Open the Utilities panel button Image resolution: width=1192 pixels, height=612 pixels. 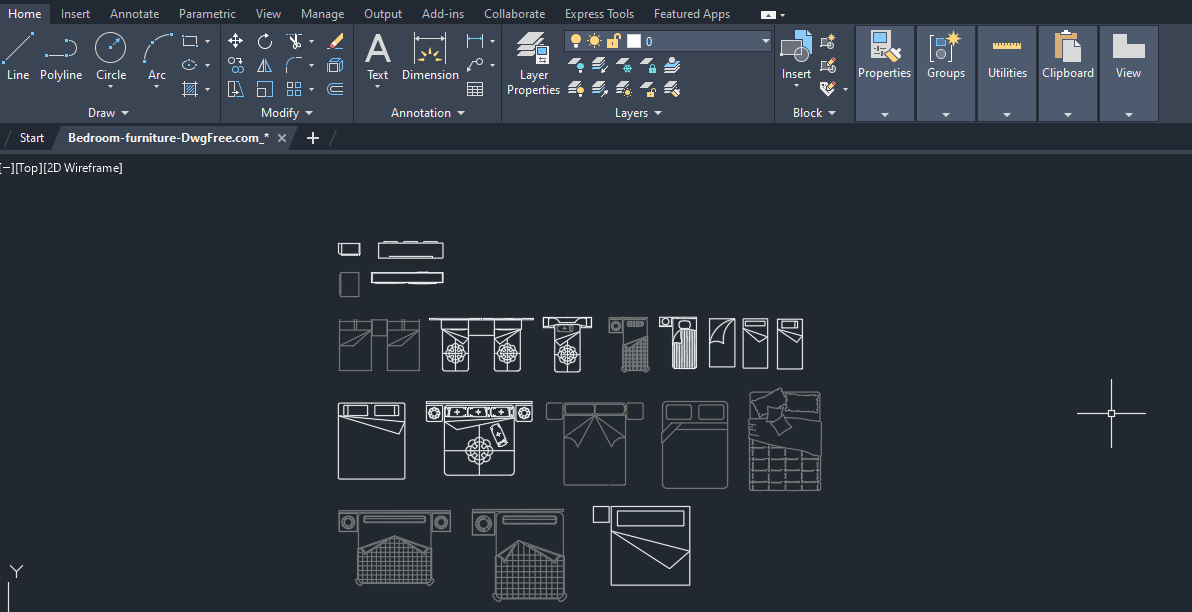pyautogui.click(x=1007, y=73)
